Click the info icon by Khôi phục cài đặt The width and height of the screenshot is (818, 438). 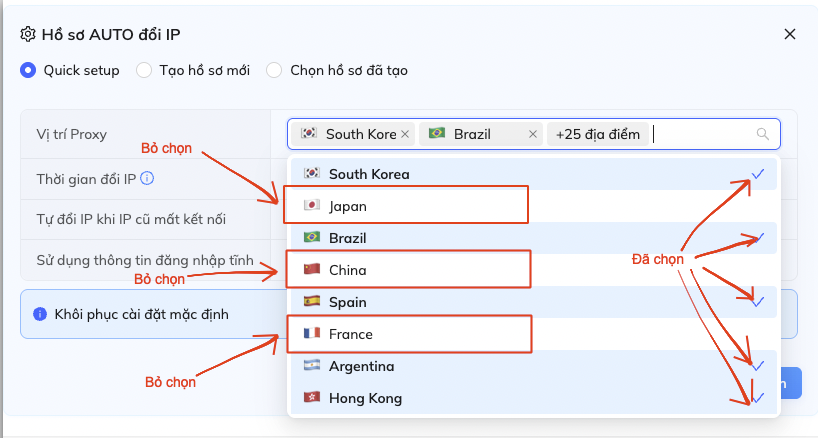point(40,314)
